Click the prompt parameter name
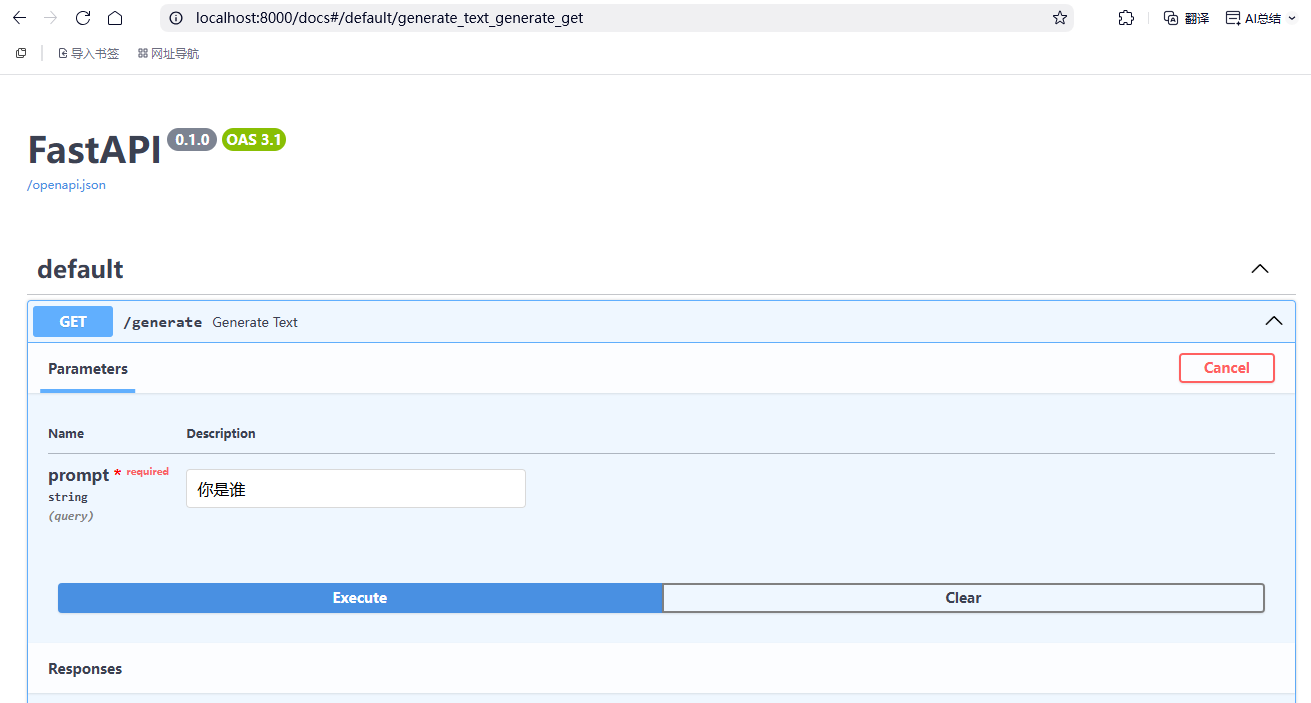The width and height of the screenshot is (1311, 703). point(78,475)
